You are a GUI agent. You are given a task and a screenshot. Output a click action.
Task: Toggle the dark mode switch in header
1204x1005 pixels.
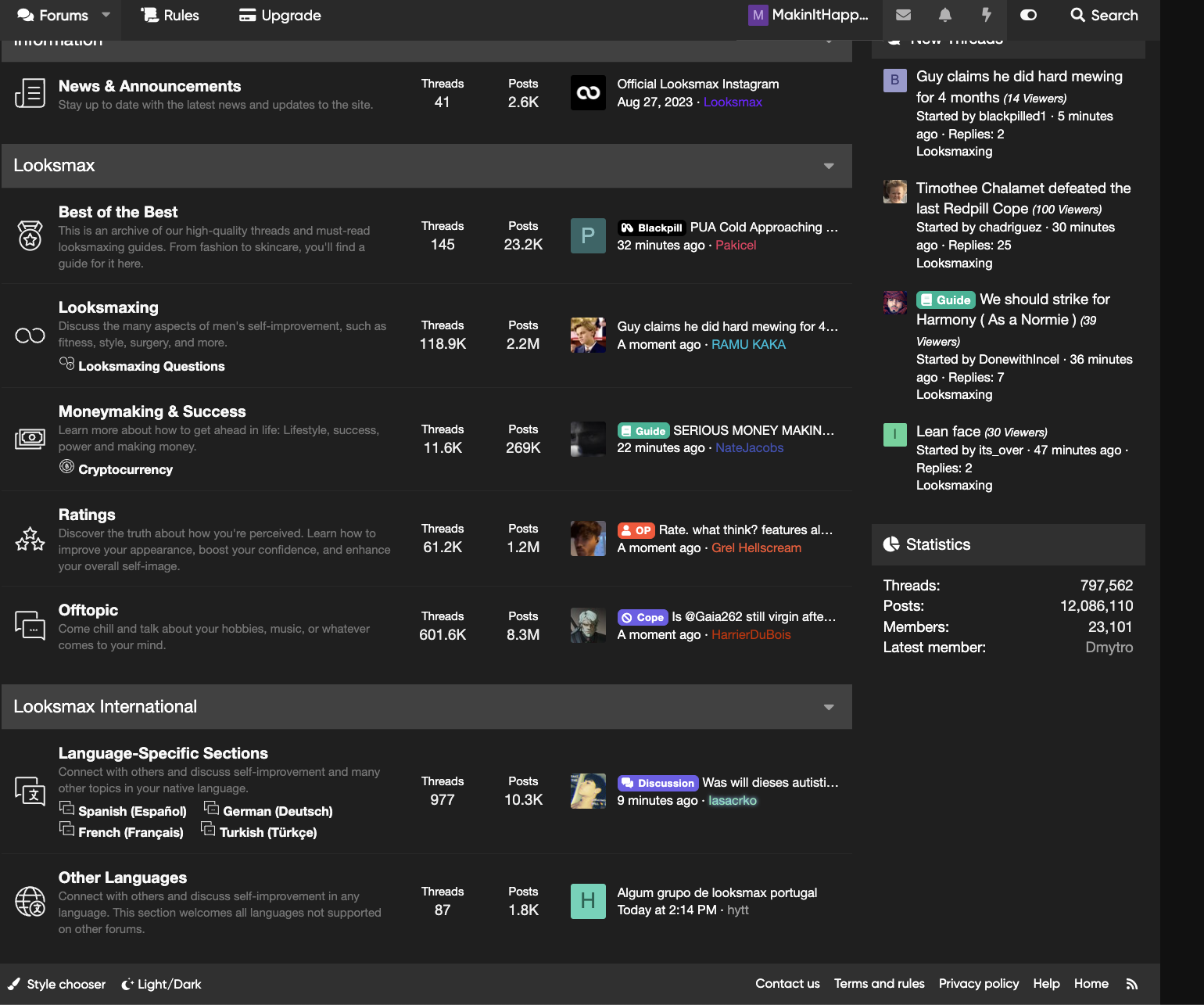1028,15
